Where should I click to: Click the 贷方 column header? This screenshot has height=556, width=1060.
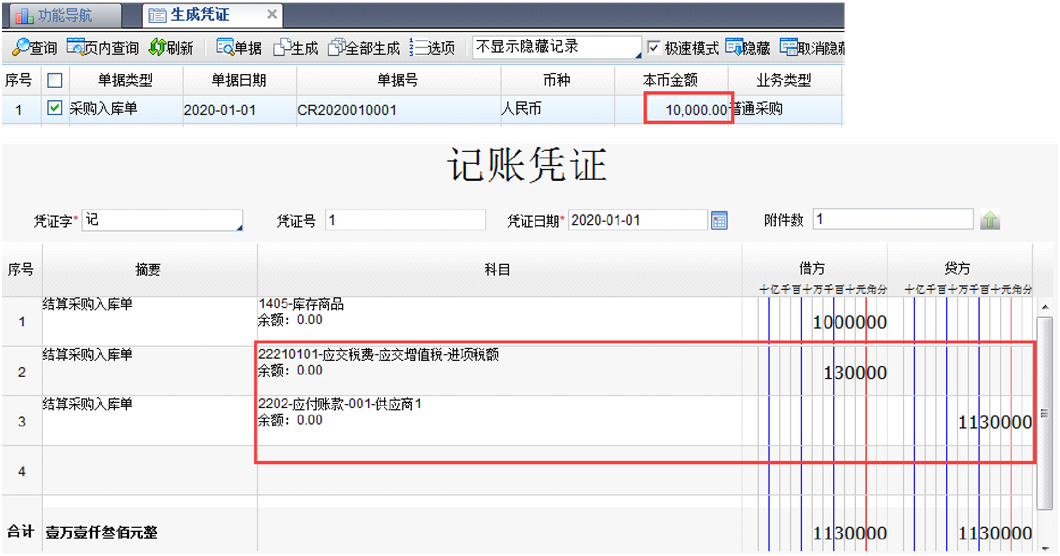(x=959, y=269)
